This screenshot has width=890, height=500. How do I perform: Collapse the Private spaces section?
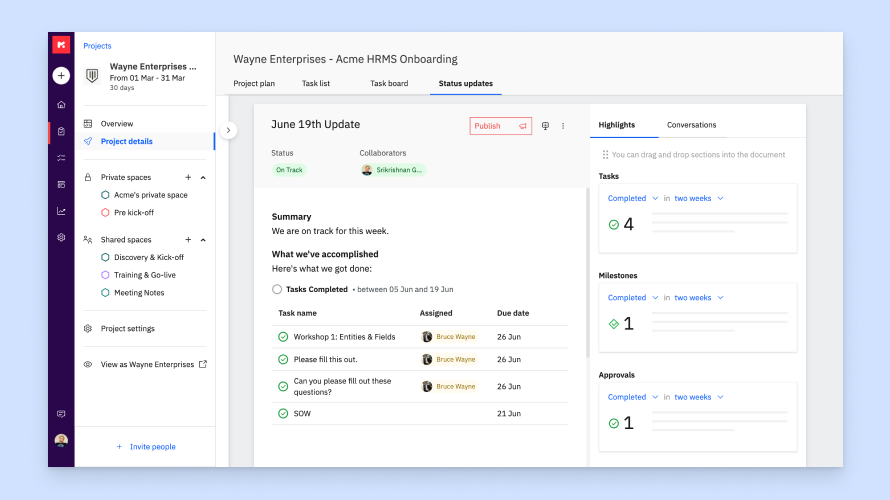click(203, 177)
